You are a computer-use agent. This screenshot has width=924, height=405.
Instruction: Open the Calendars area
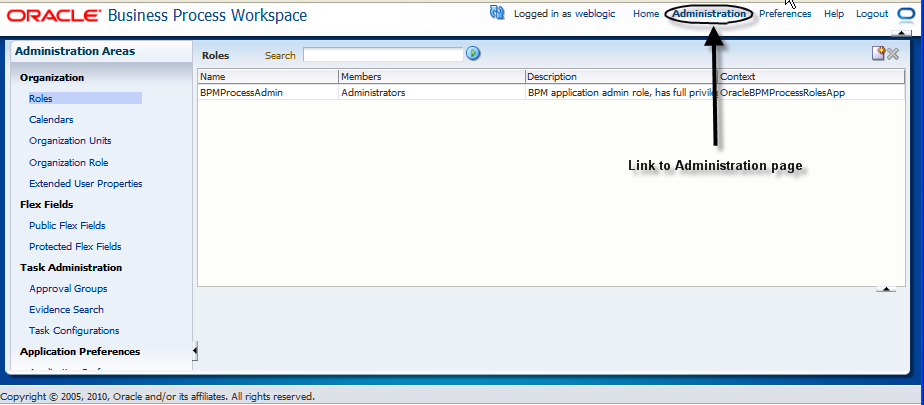(51, 120)
